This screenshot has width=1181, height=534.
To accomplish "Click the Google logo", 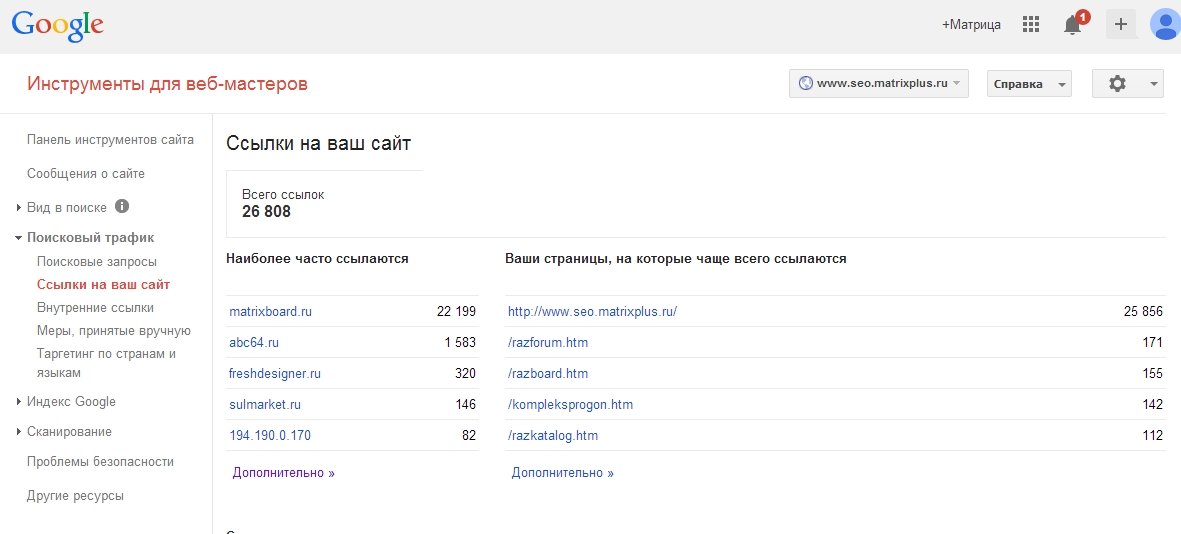I will coord(57,26).
